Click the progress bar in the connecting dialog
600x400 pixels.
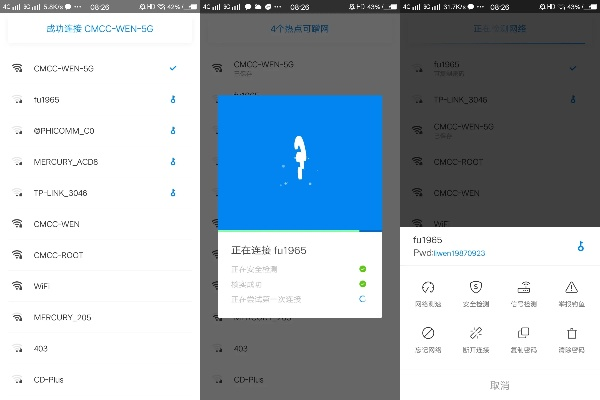pos(300,230)
